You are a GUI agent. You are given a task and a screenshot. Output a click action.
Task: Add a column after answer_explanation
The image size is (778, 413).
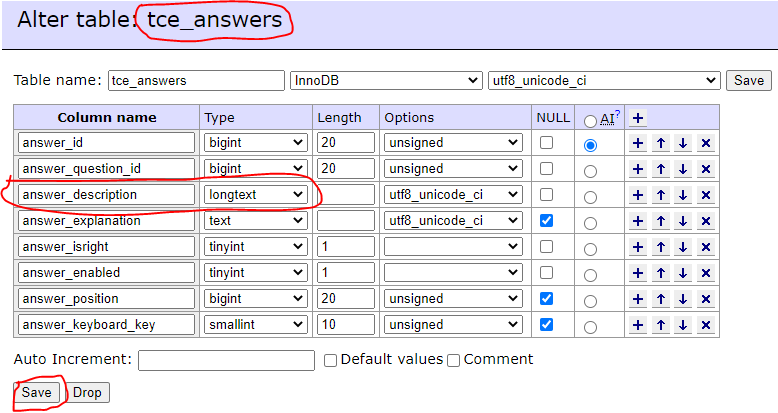point(638,221)
